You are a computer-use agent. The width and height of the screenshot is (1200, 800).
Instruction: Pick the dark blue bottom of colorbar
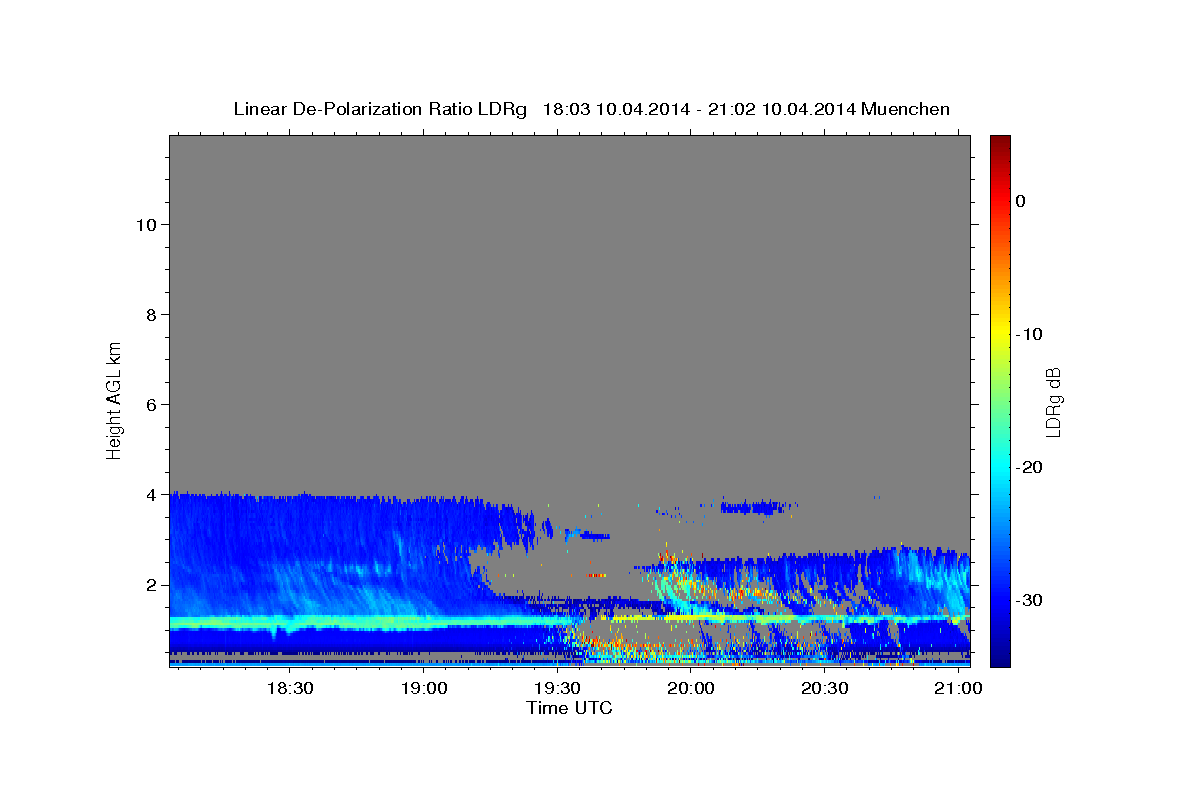pos(1000,660)
